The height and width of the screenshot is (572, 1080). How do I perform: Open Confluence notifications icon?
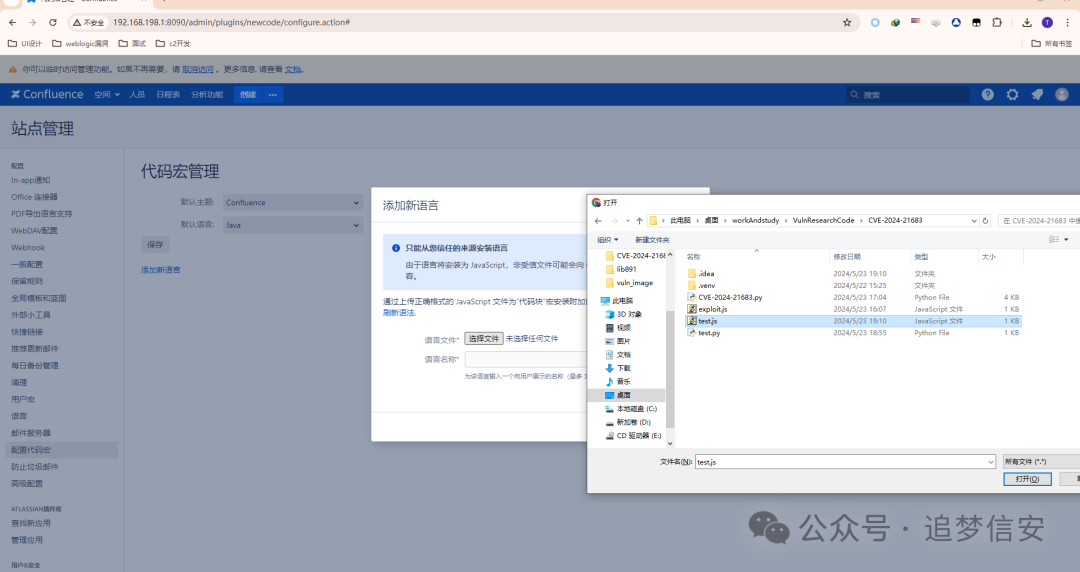[x=1037, y=94]
